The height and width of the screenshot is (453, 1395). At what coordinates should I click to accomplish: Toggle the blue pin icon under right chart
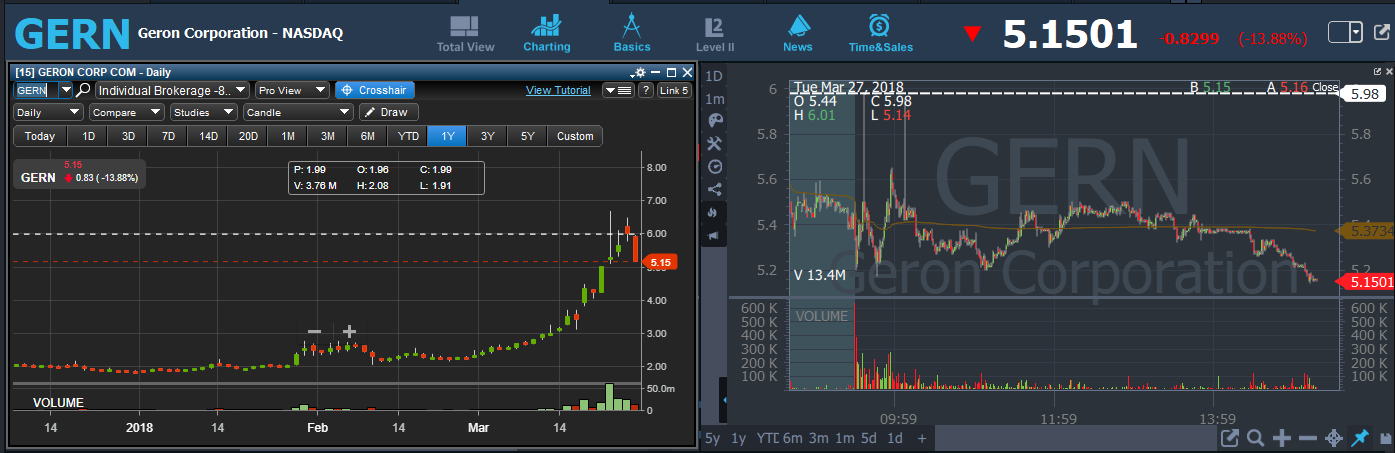tap(1359, 438)
